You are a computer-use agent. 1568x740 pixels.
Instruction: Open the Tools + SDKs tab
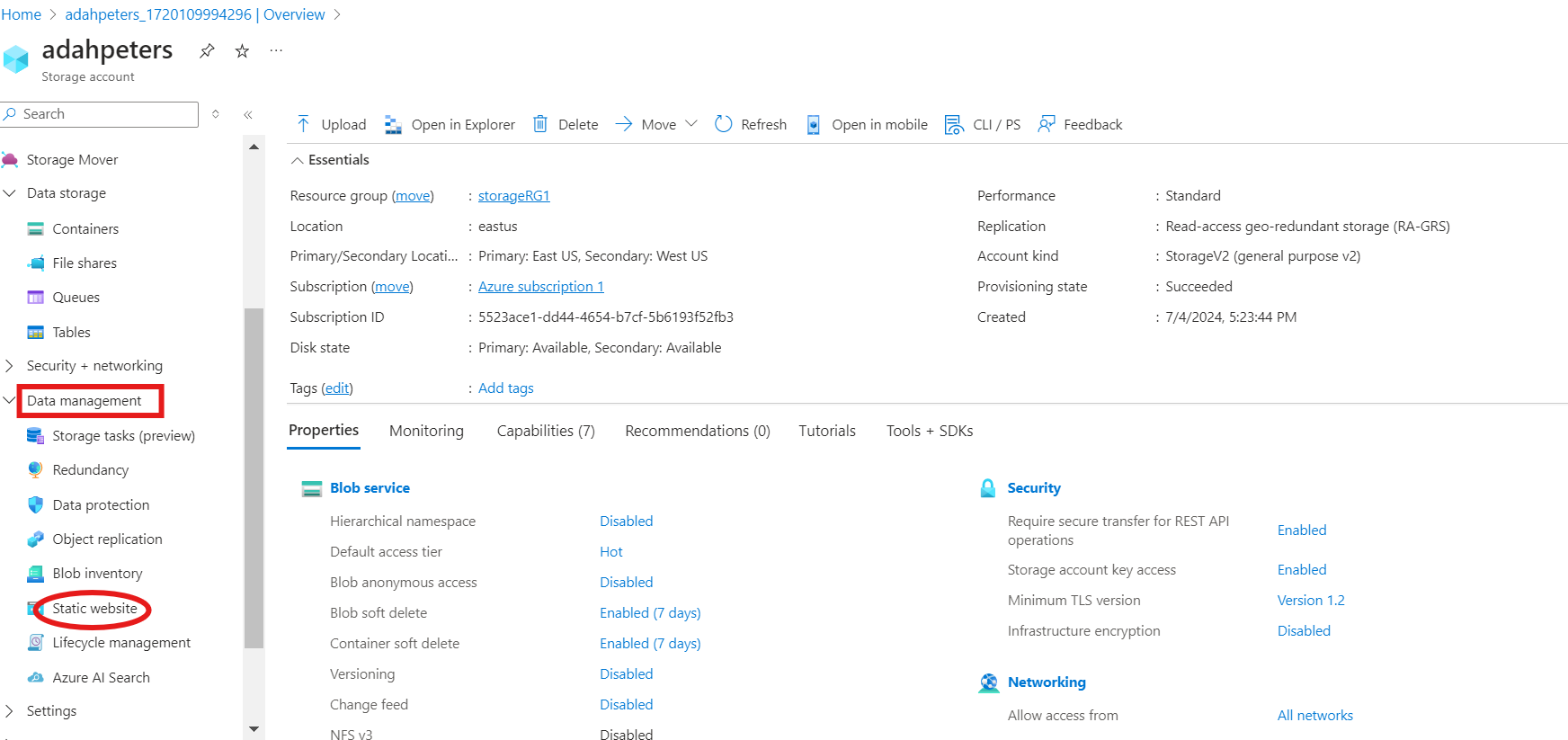[930, 432]
